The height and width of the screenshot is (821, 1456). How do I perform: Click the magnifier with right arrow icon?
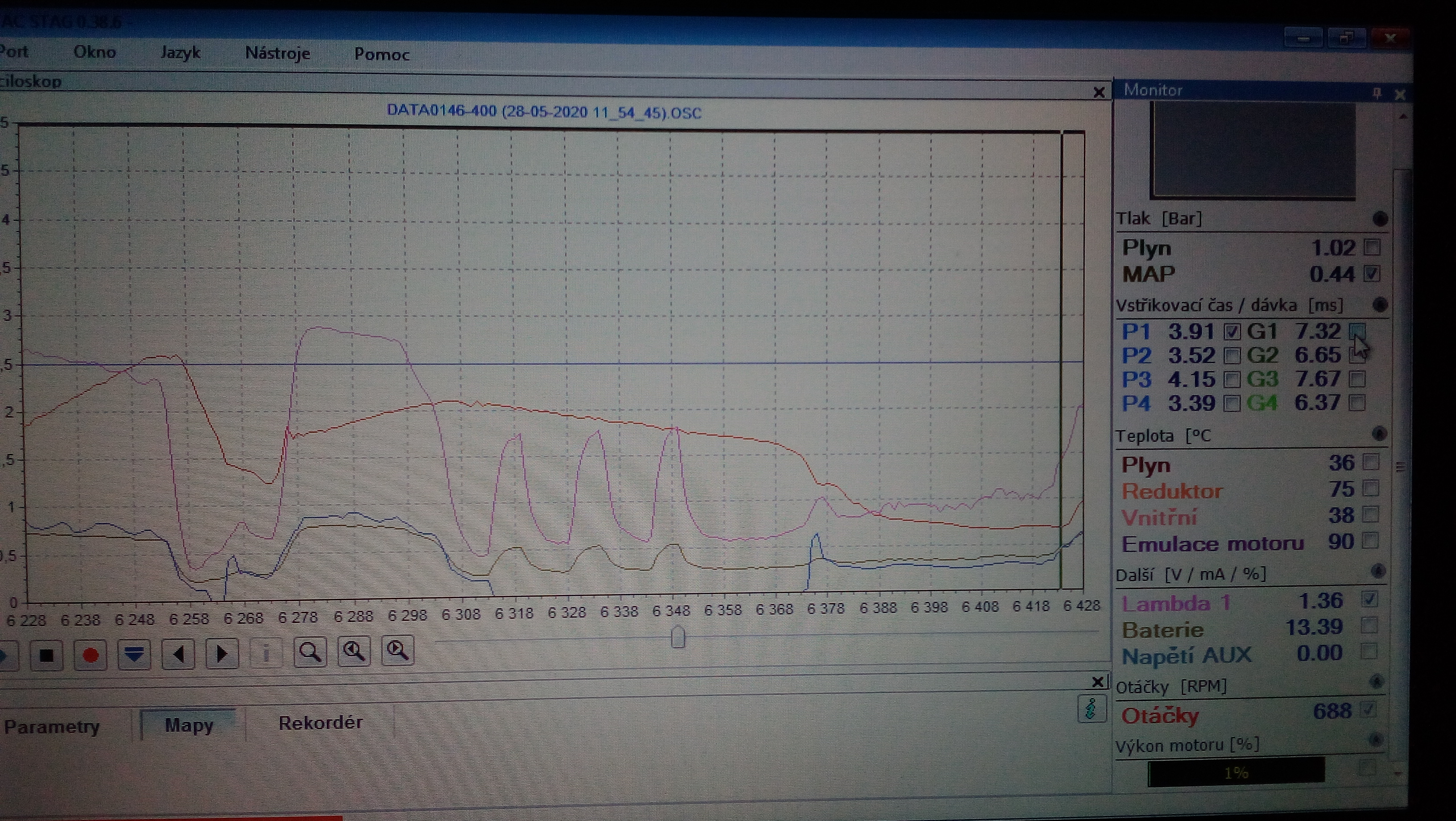tap(397, 651)
